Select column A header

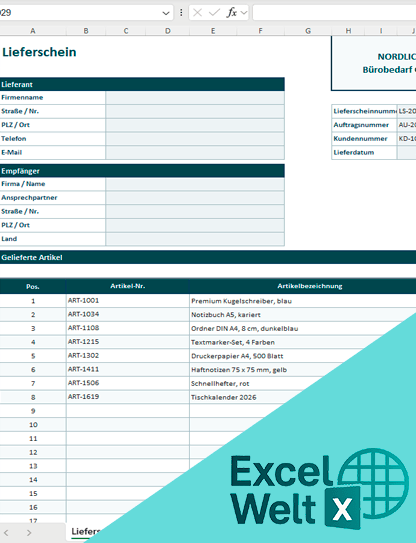tap(33, 31)
